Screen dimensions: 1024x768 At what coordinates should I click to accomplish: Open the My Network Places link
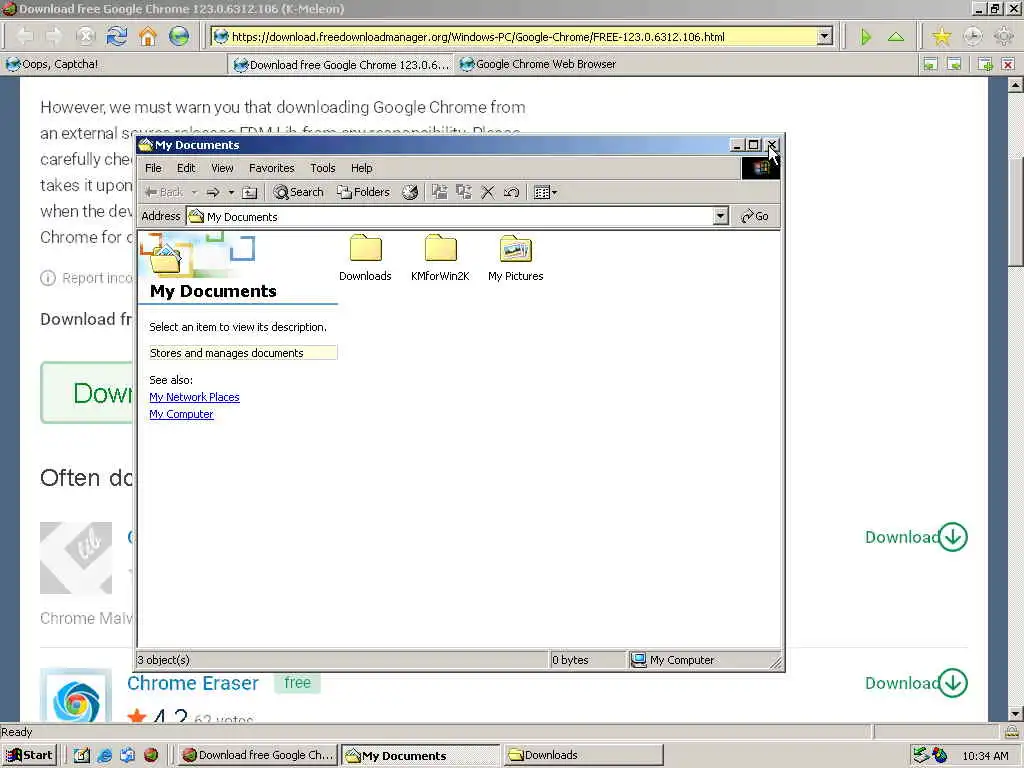[194, 397]
